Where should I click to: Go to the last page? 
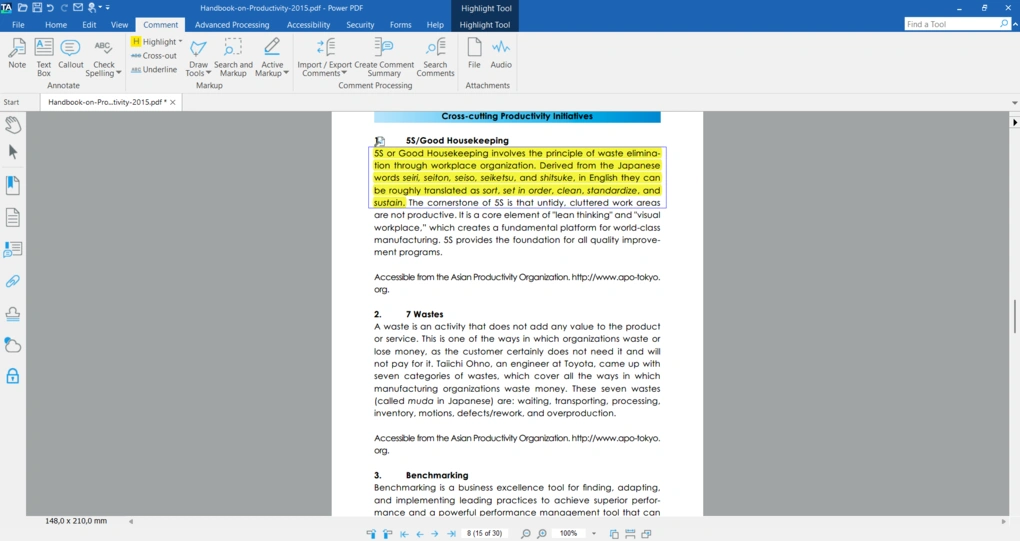point(451,534)
